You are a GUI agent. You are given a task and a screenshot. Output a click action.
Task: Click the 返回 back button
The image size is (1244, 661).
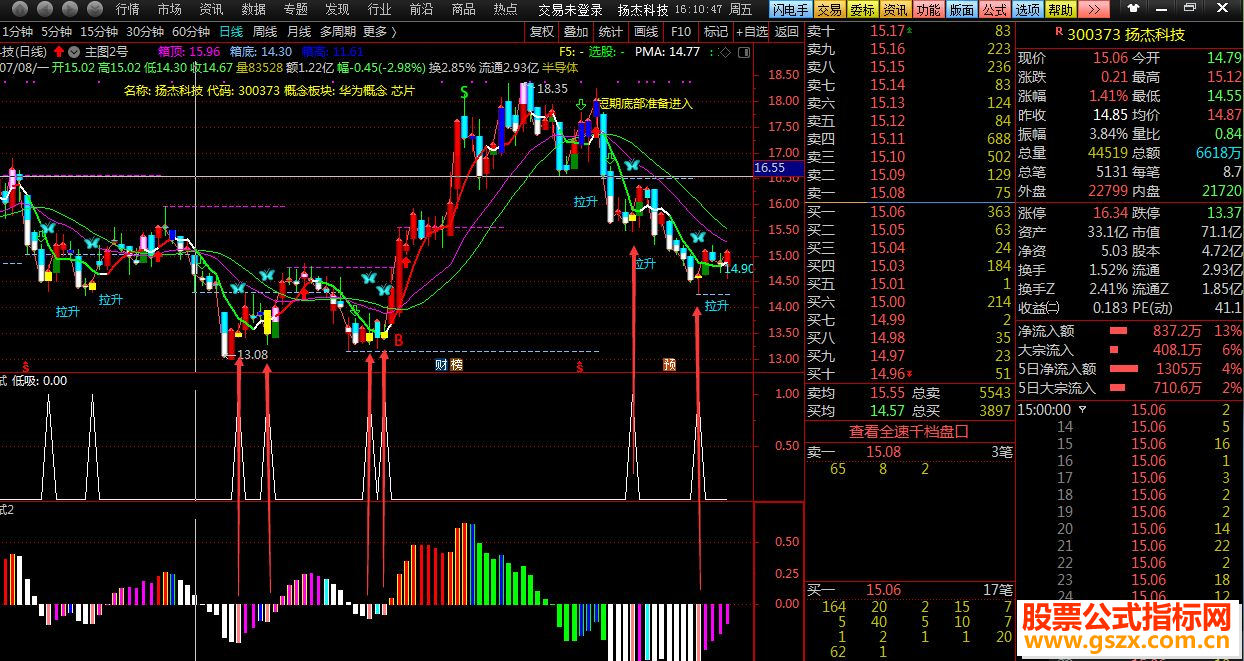point(787,31)
